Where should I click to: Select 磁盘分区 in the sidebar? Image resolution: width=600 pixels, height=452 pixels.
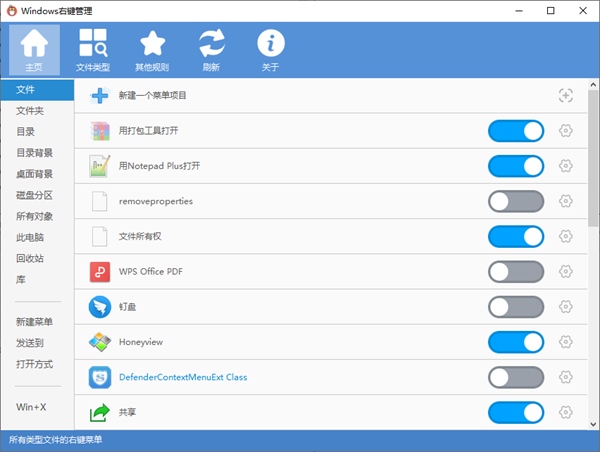click(x=38, y=195)
